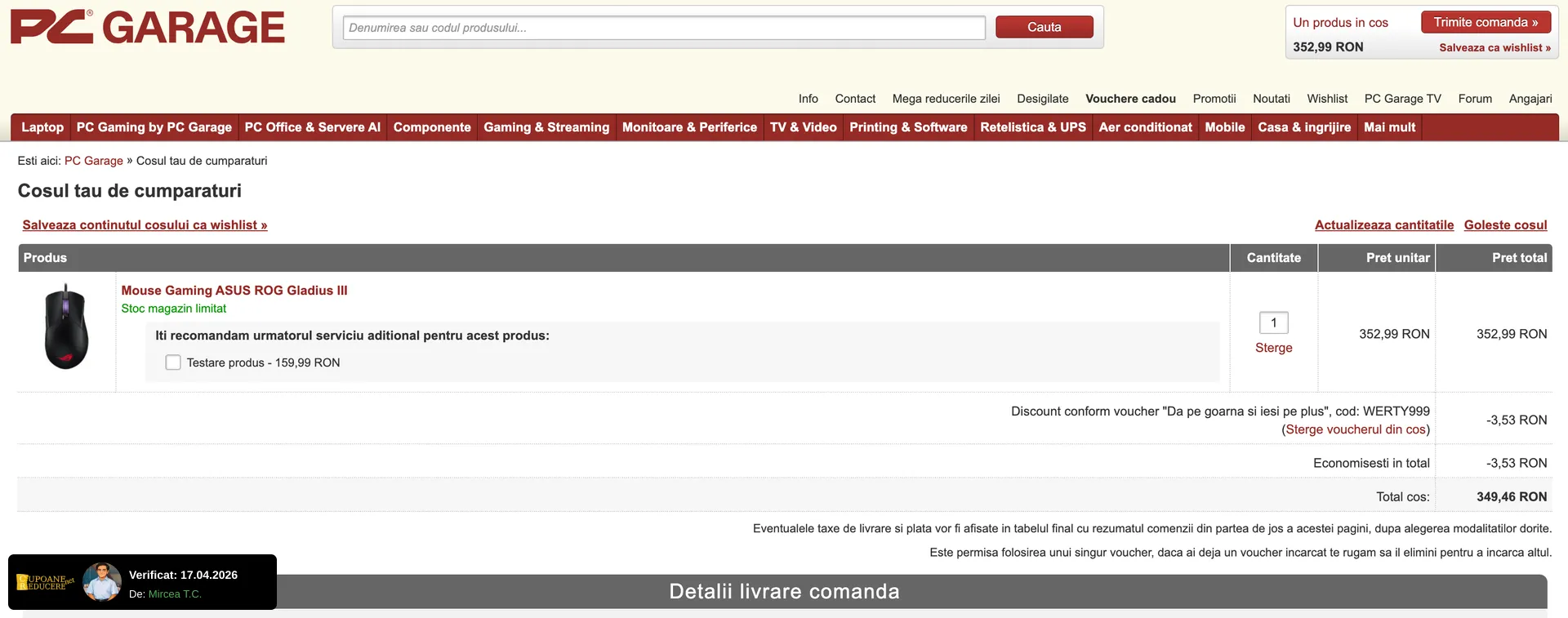
Task: Go to PC Garage breadcrumb link
Action: [94, 161]
